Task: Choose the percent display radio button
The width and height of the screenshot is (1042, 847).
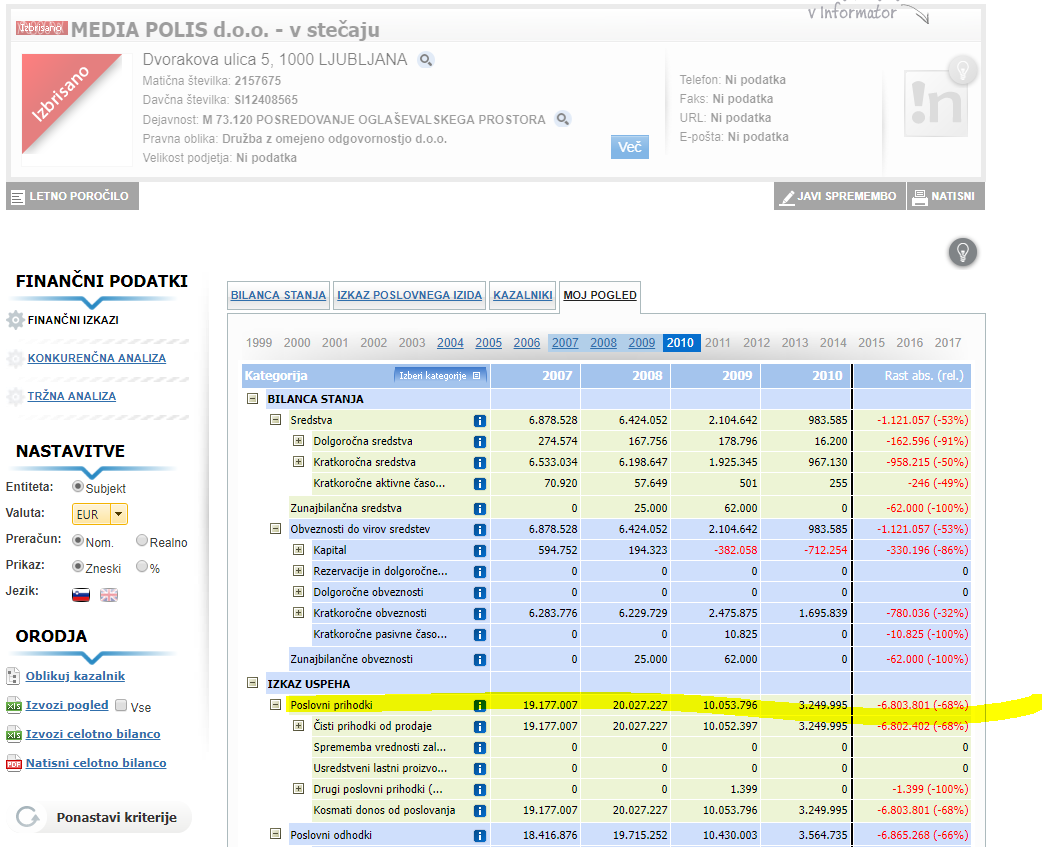Action: tap(142, 566)
